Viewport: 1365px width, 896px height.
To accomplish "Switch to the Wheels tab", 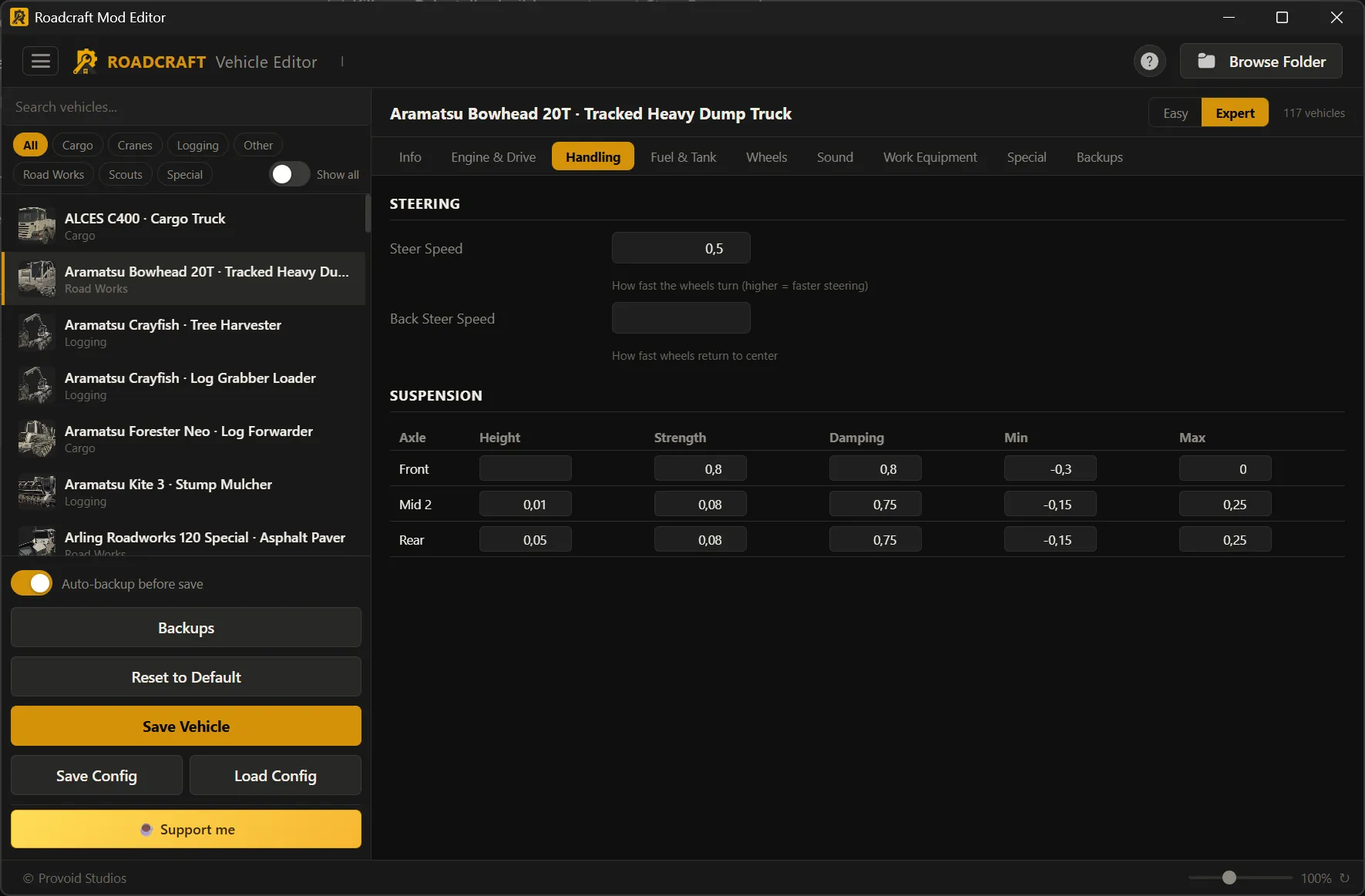I will click(767, 156).
